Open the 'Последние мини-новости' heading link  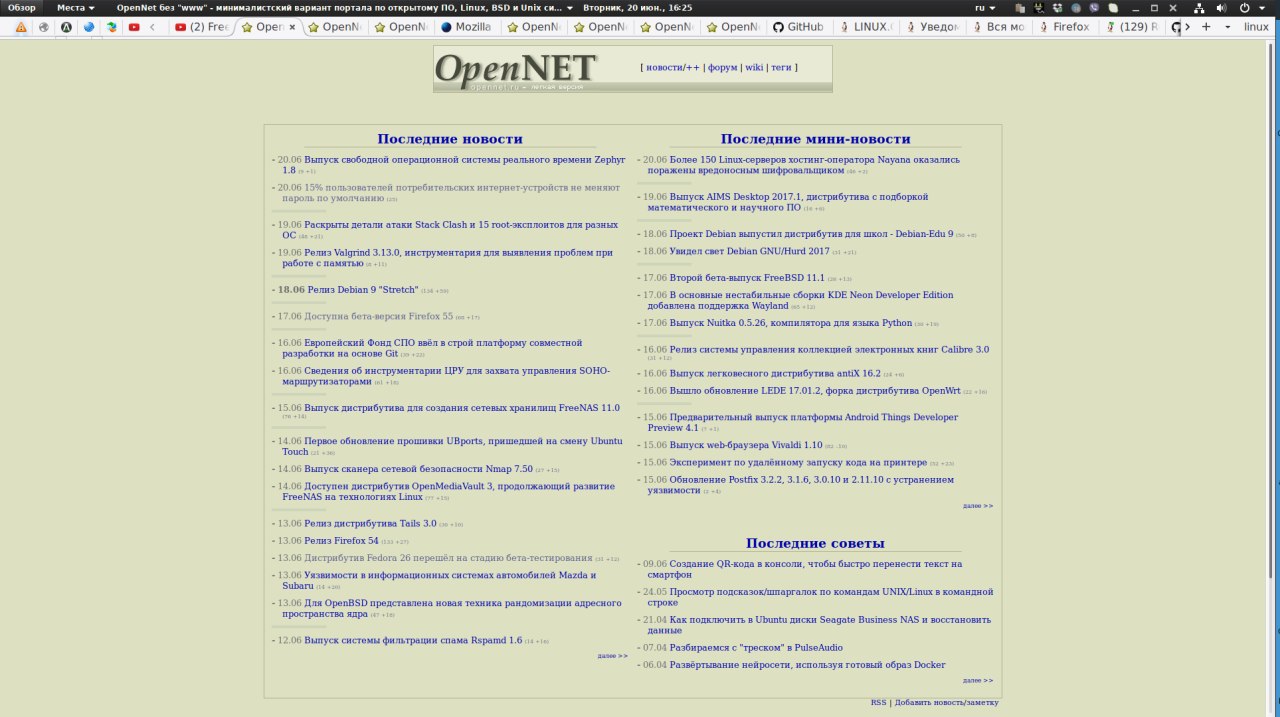pos(815,139)
